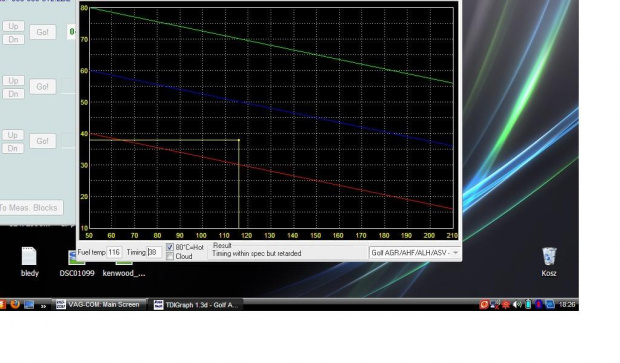Click the top Go! button

[x=43, y=32]
